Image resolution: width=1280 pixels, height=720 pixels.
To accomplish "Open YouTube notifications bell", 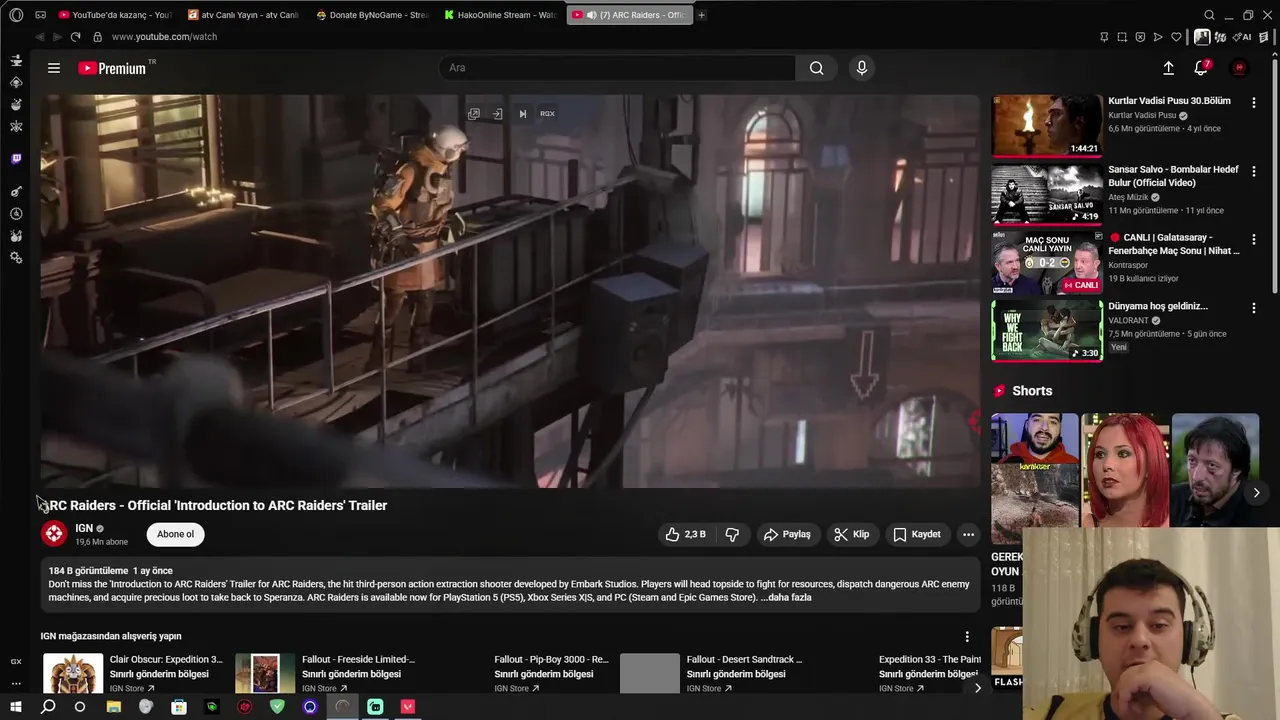I will point(1201,68).
